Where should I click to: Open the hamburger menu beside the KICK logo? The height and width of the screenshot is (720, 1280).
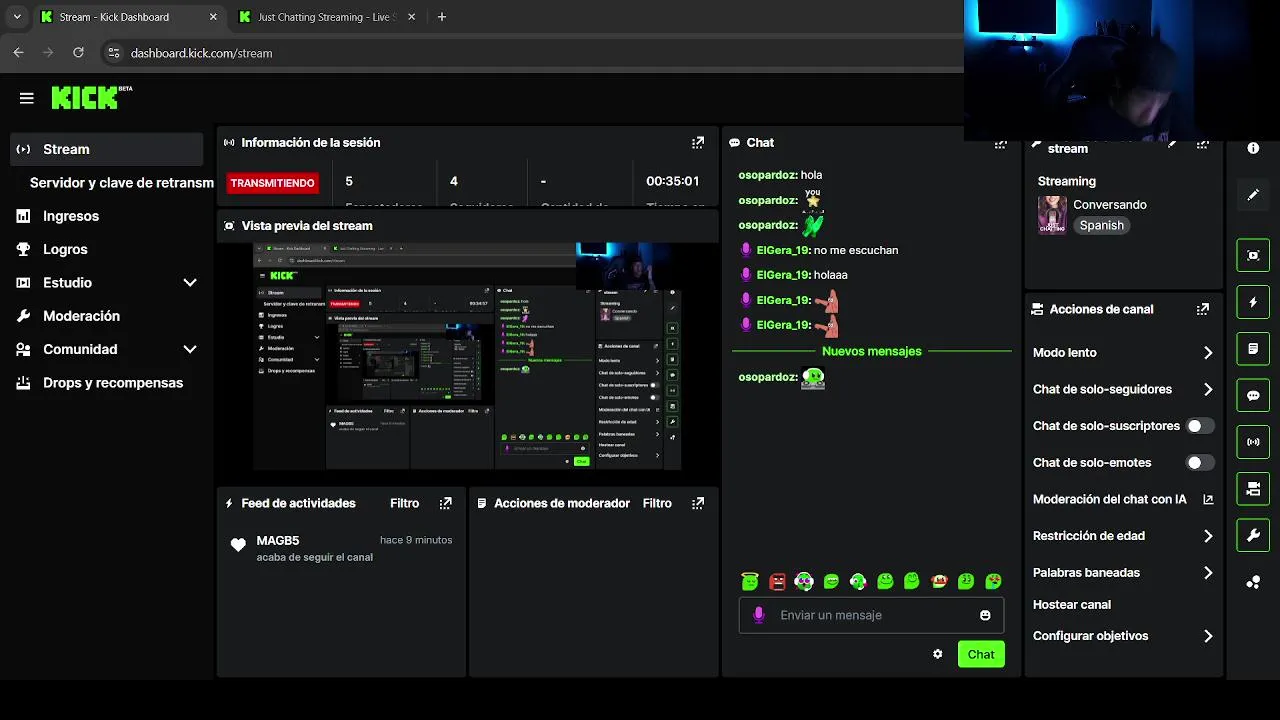(x=27, y=98)
